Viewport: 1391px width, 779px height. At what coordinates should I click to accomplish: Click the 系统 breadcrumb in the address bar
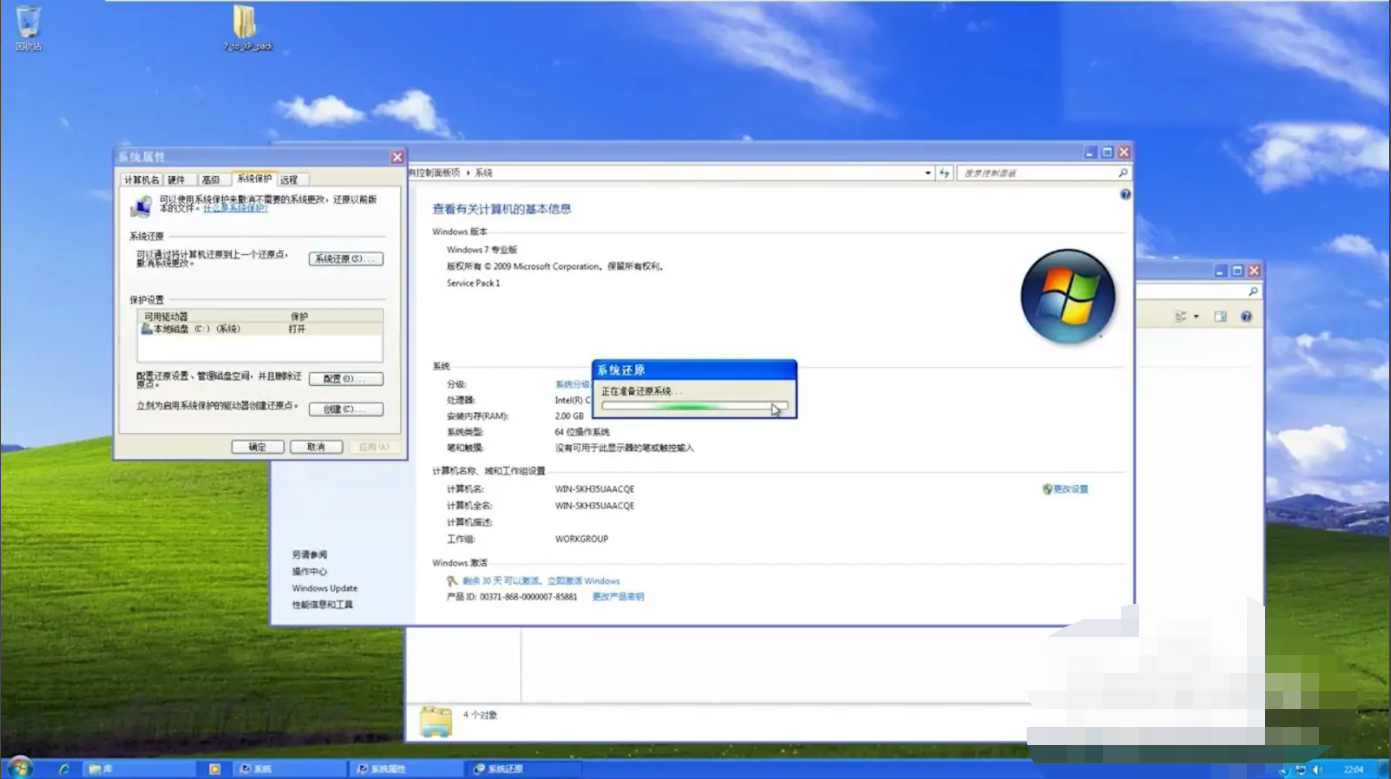tap(484, 173)
